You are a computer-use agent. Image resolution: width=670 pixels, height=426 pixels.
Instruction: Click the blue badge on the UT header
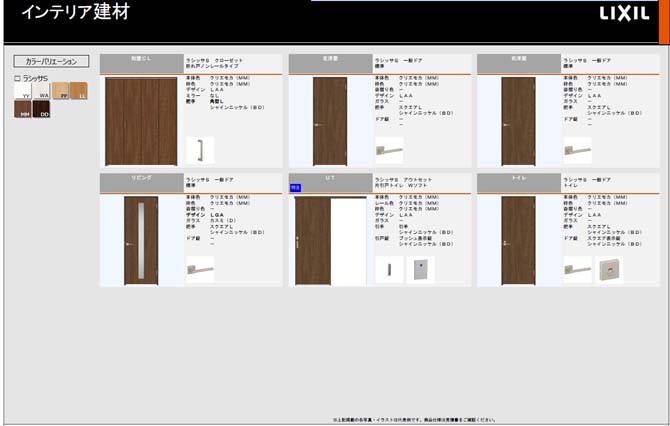tap(295, 188)
